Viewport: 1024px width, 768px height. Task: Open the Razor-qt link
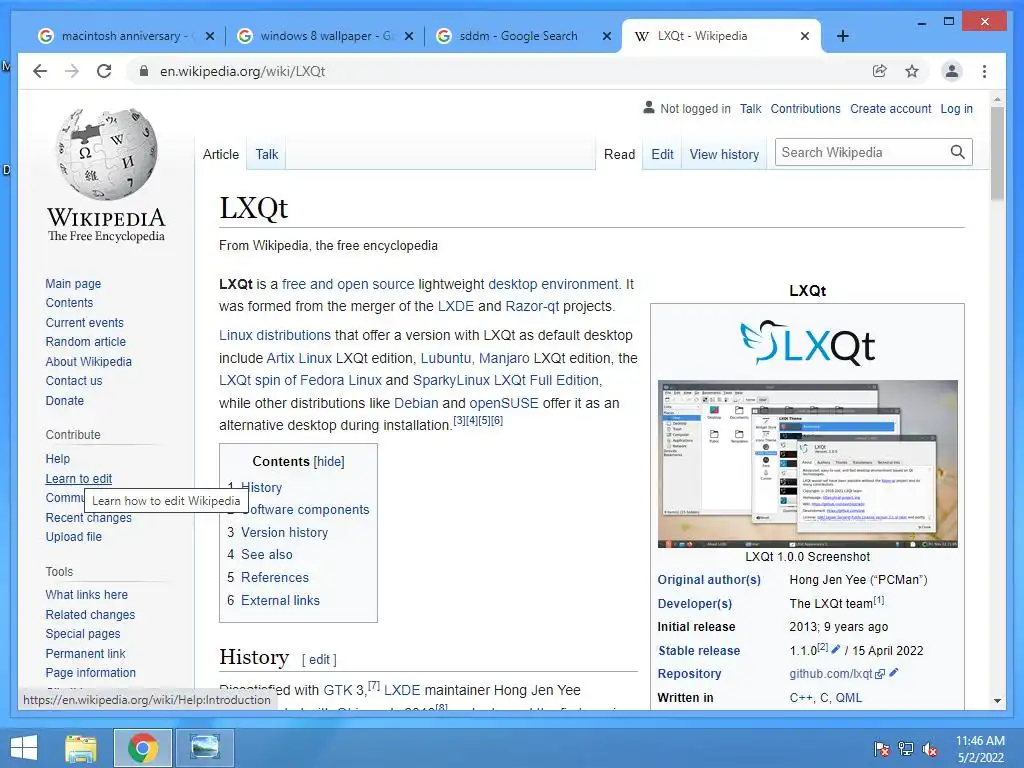[x=532, y=306]
